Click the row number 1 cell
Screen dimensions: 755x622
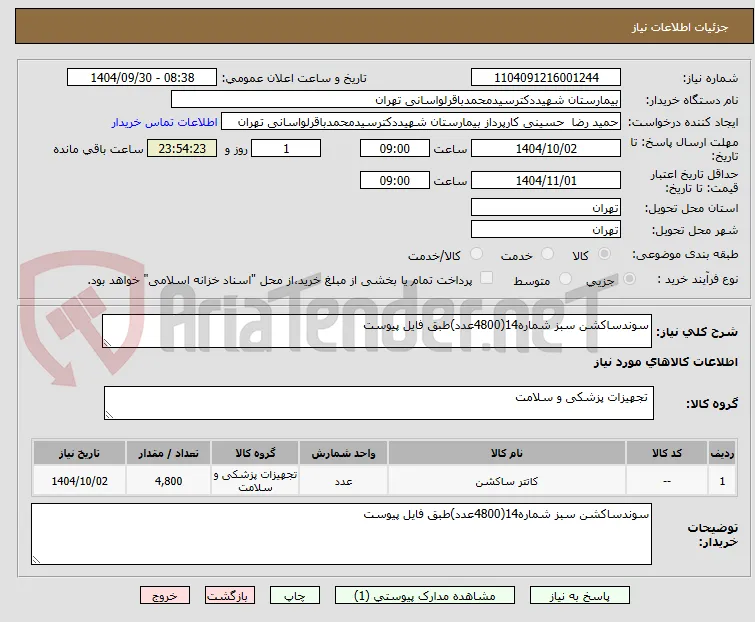[x=722, y=480]
